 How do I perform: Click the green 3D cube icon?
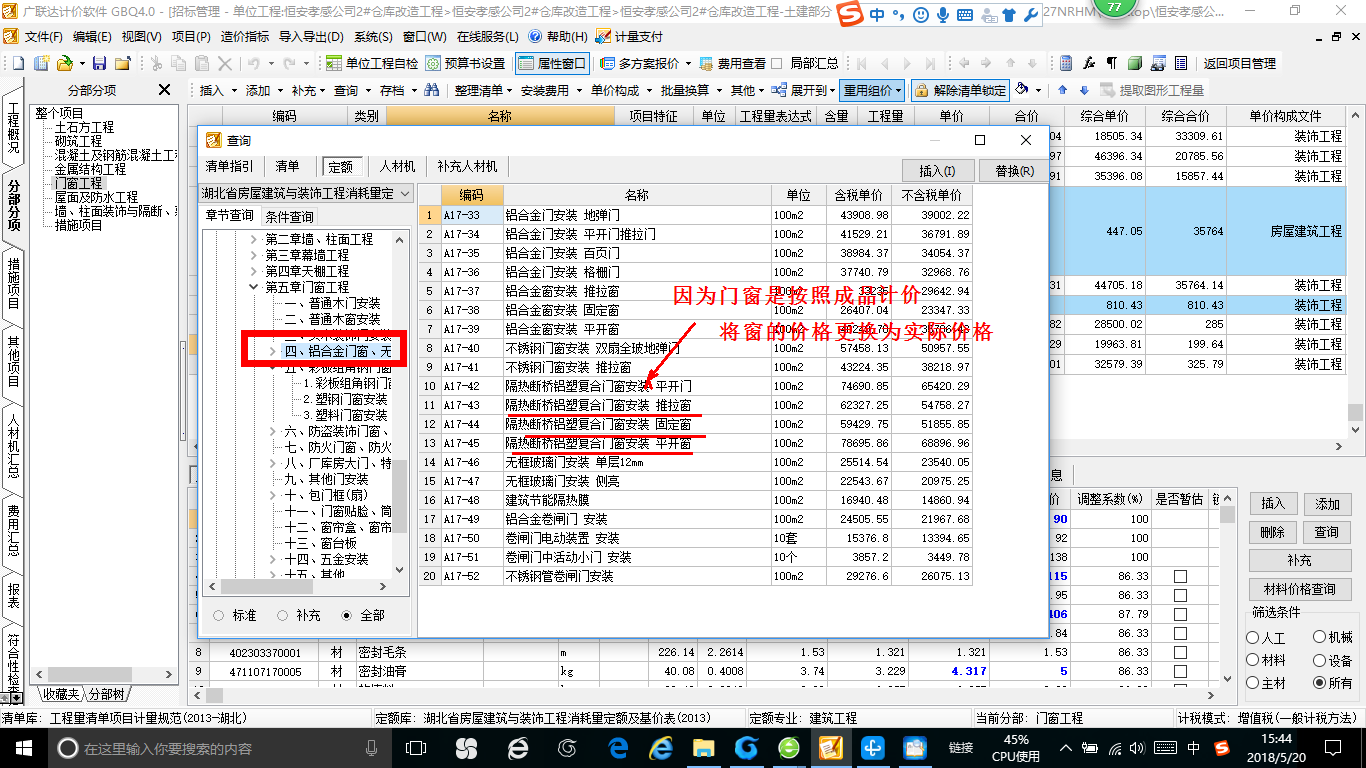tap(1135, 63)
